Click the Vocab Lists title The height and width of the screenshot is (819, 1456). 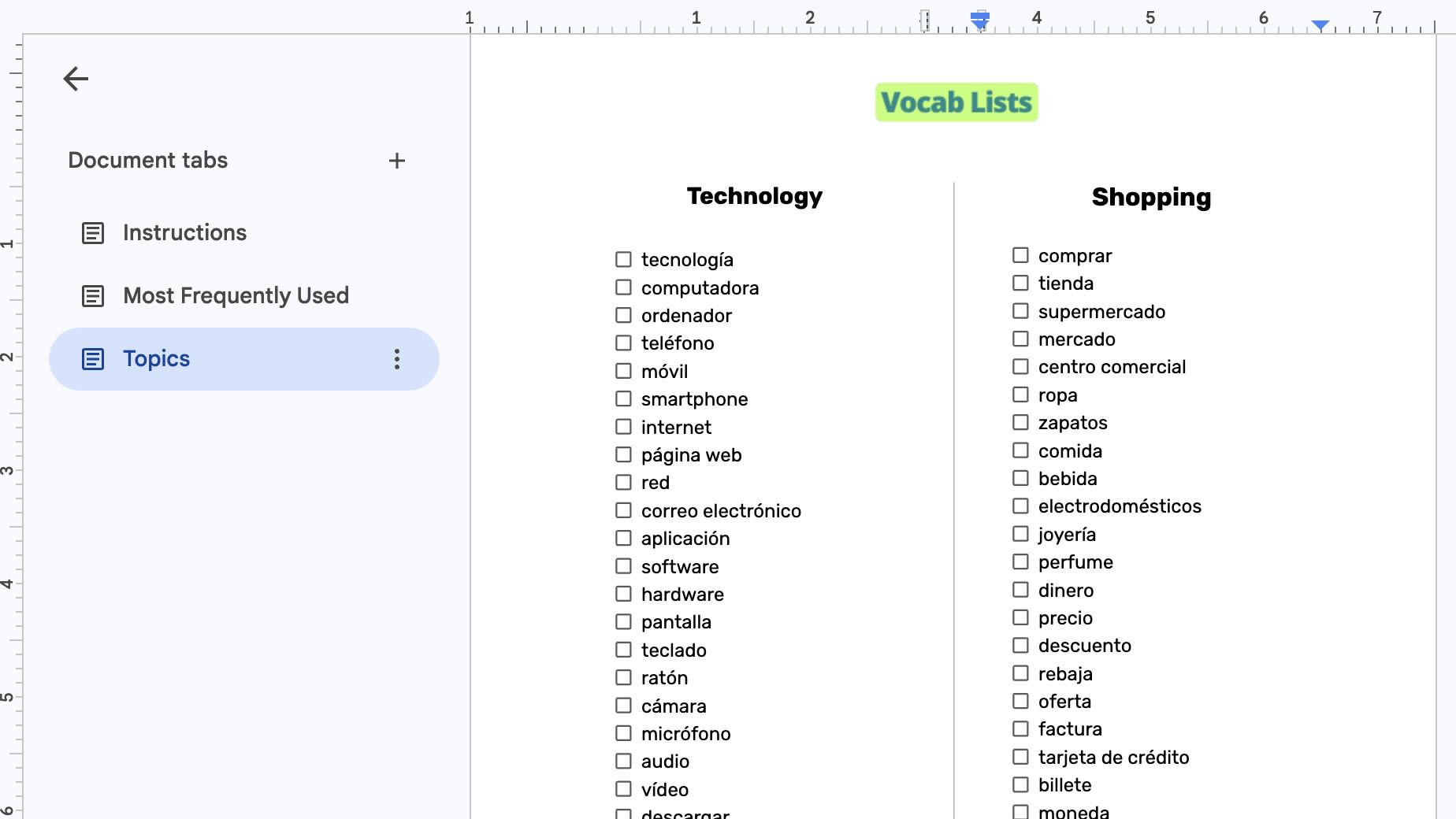coord(956,102)
